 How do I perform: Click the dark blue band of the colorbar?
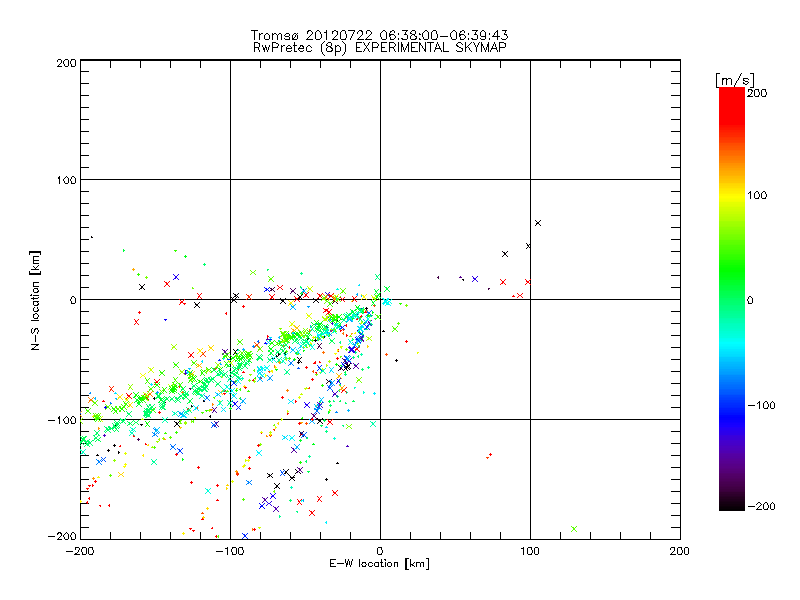(732, 418)
